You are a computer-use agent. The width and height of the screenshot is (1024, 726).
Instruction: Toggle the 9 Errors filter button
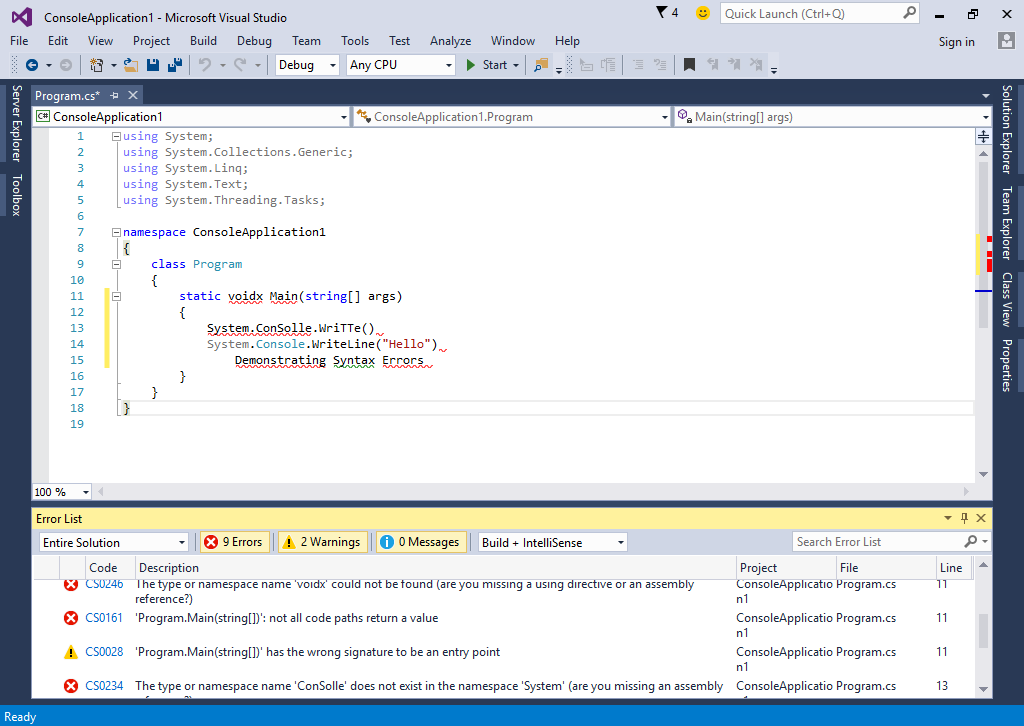[234, 542]
